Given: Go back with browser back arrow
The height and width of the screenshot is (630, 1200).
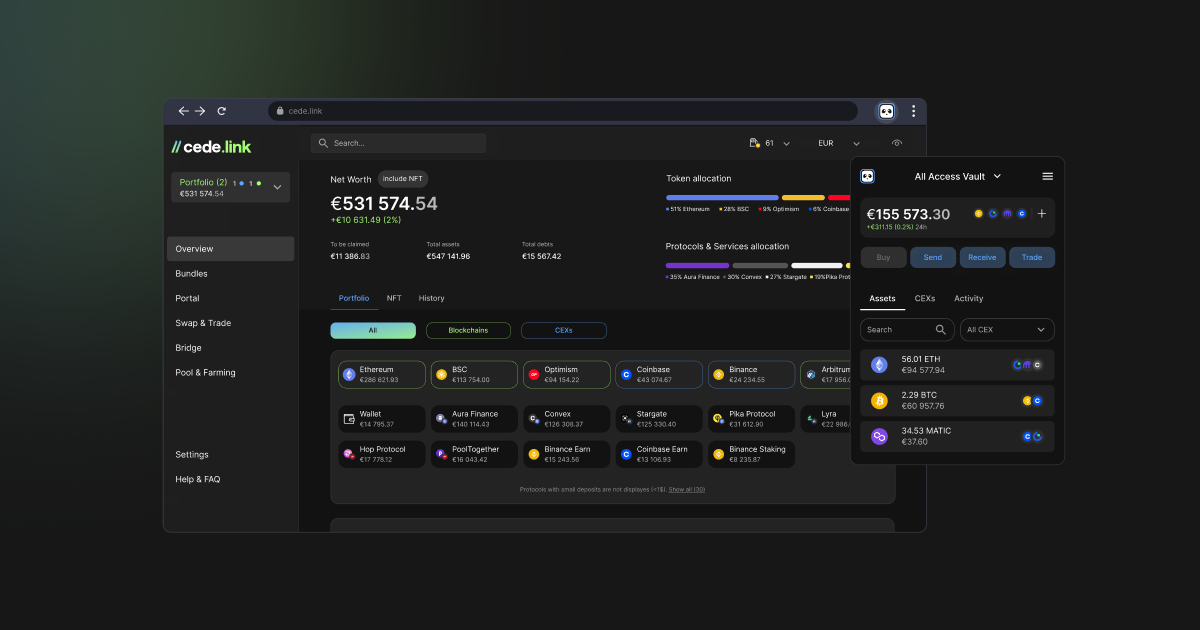Looking at the screenshot, I should coord(183,111).
